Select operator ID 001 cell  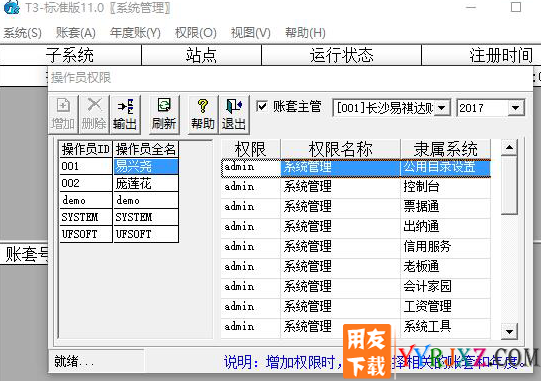coord(86,166)
